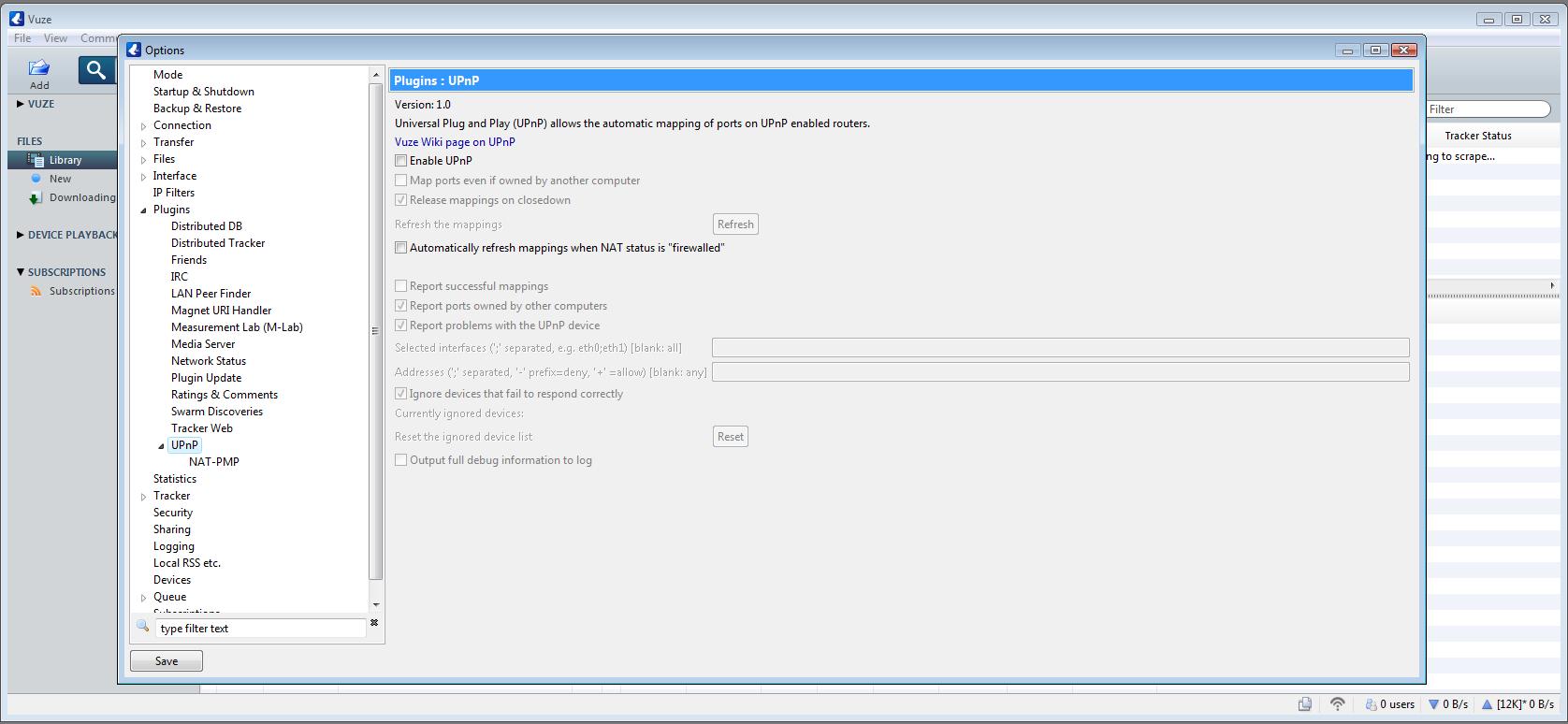Image resolution: width=1568 pixels, height=724 pixels.
Task: Click the upload speed up-arrow icon
Action: pyautogui.click(x=1487, y=704)
